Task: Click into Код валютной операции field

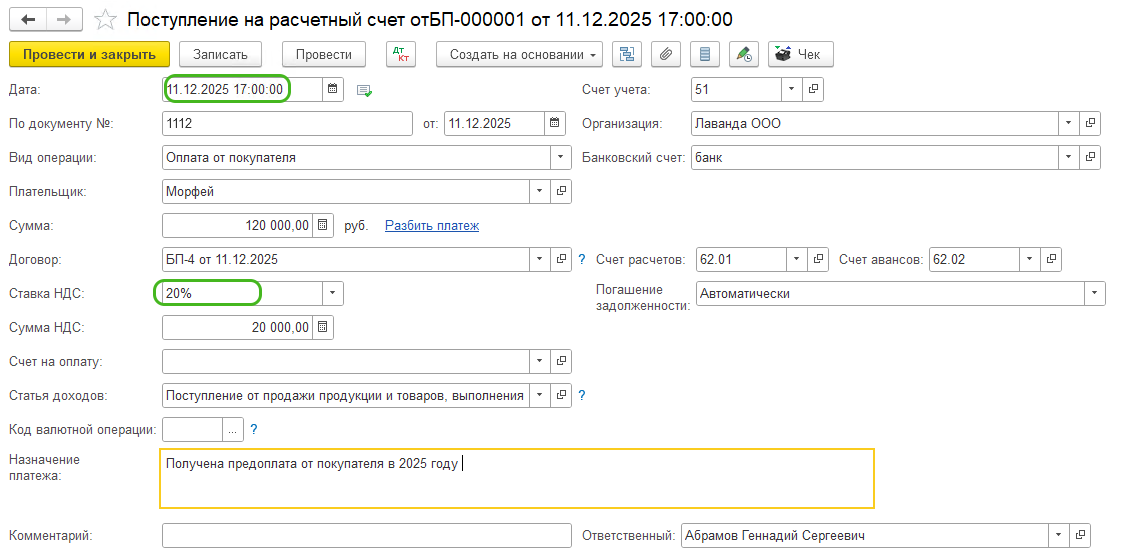Action: 192,429
